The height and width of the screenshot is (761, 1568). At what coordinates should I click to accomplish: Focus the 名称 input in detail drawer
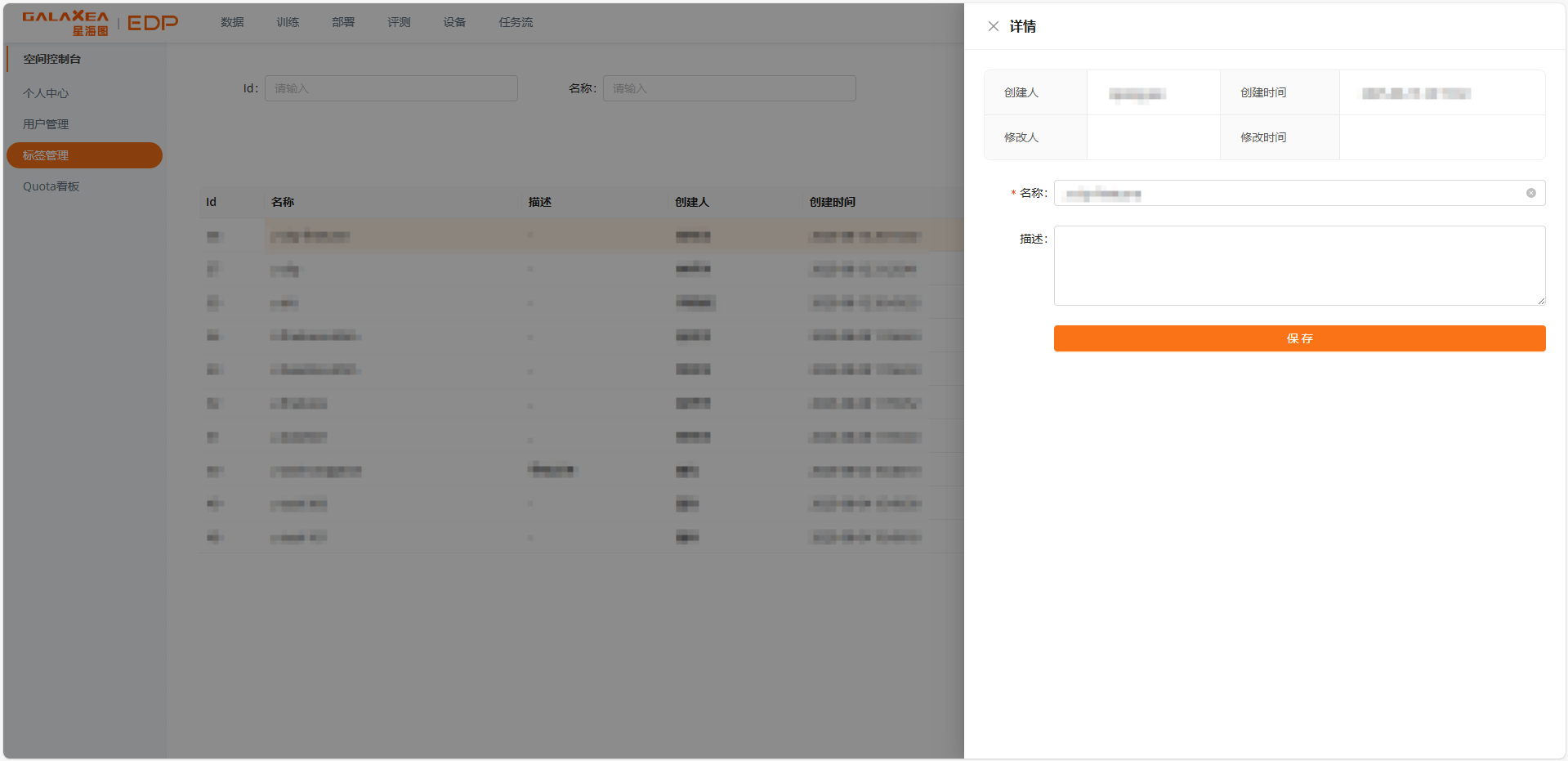[1291, 193]
